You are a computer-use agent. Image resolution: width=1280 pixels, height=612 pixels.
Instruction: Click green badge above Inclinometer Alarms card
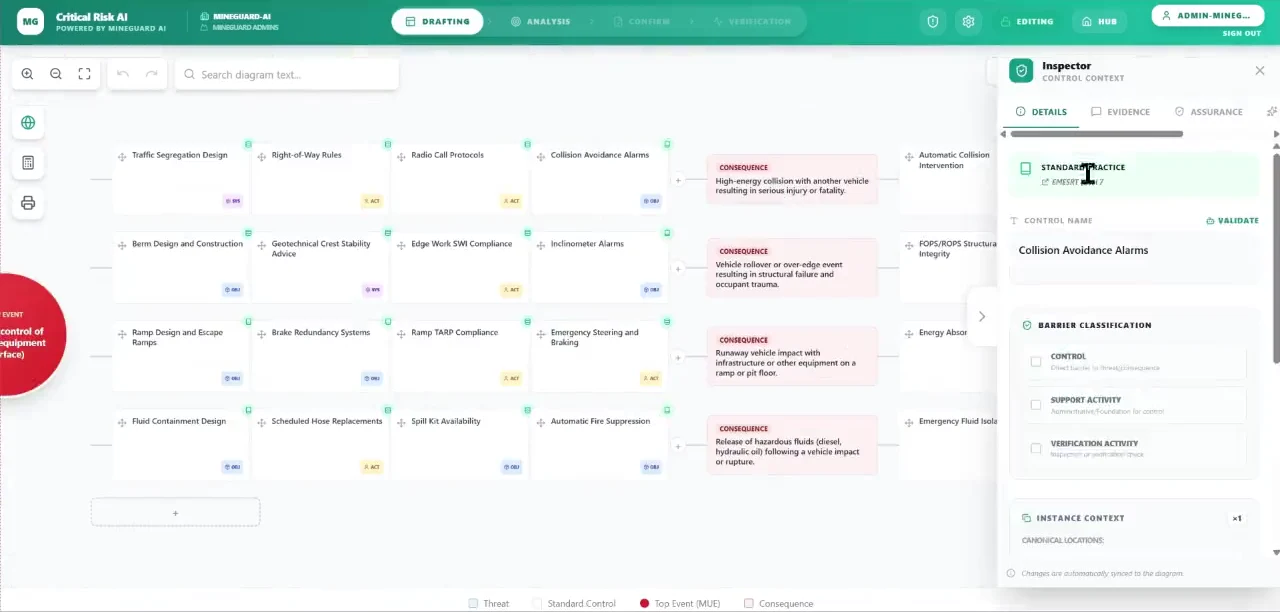(667, 233)
